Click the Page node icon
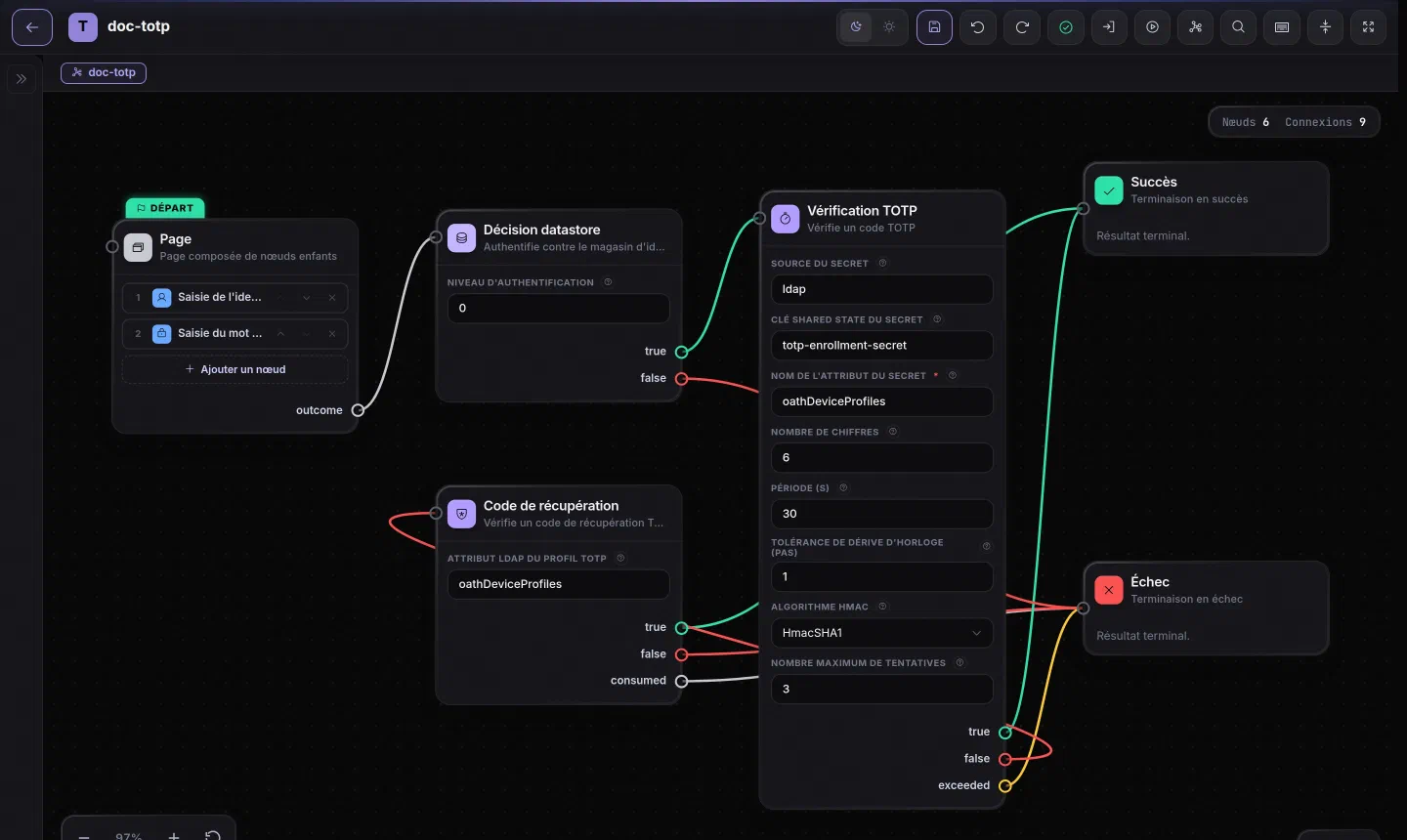Image resolution: width=1407 pixels, height=840 pixels. [138, 247]
